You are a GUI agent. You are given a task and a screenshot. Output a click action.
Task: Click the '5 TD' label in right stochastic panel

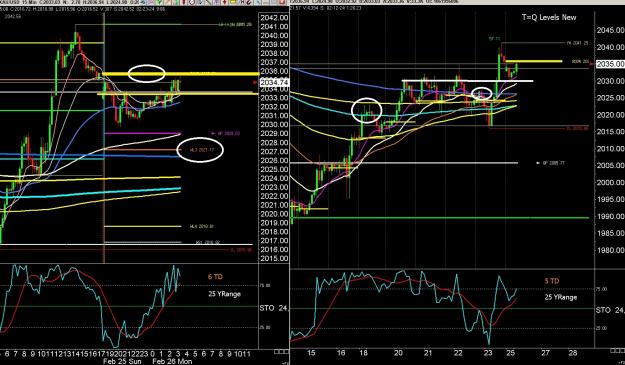pos(552,281)
